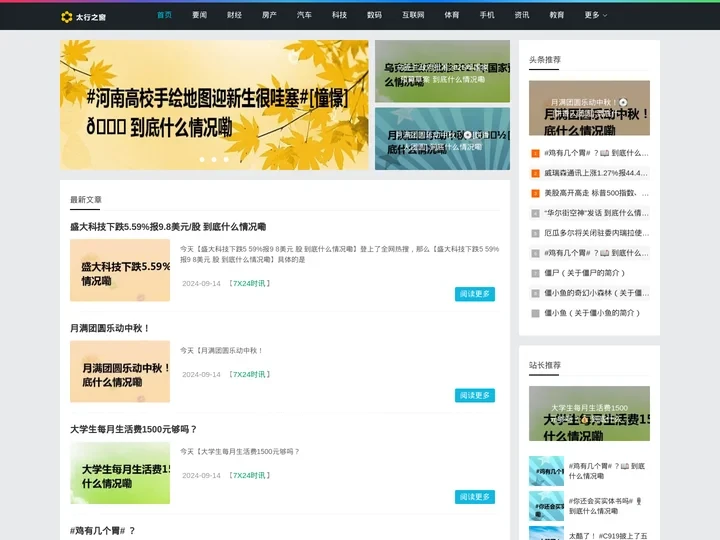
Task: Click 阅读更多 for 大学生生活费 article
Action: [475, 497]
